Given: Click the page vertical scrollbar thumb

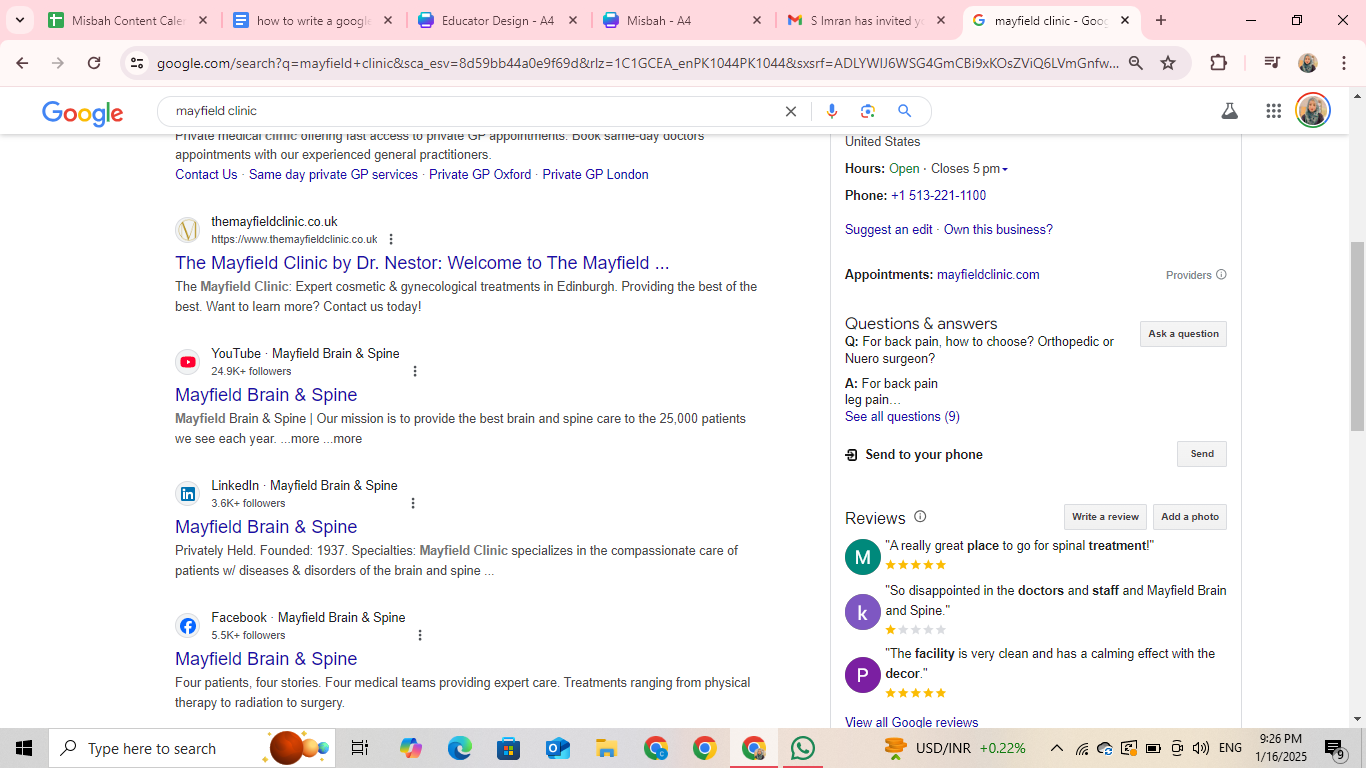Looking at the screenshot, I should click(1357, 336).
